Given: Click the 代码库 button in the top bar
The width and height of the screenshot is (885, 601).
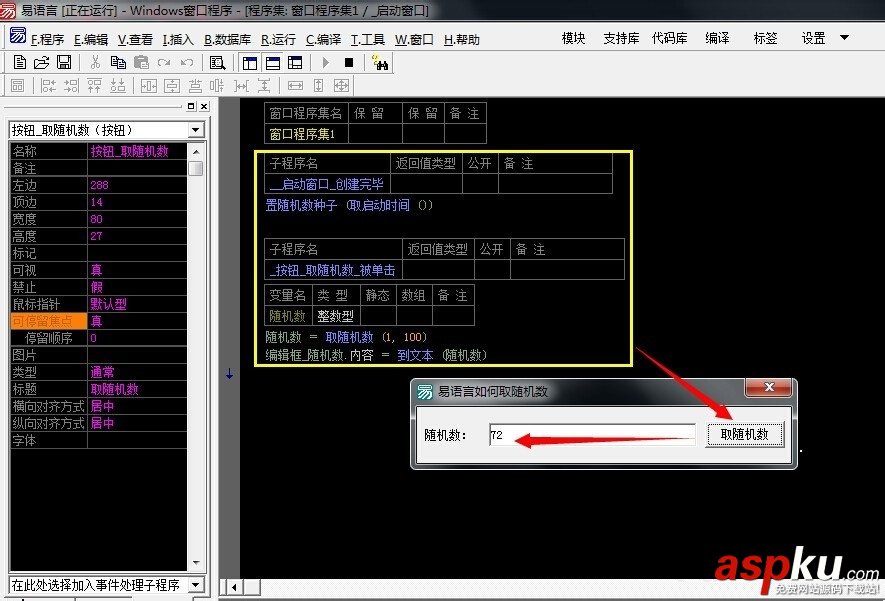Looking at the screenshot, I should (x=669, y=38).
